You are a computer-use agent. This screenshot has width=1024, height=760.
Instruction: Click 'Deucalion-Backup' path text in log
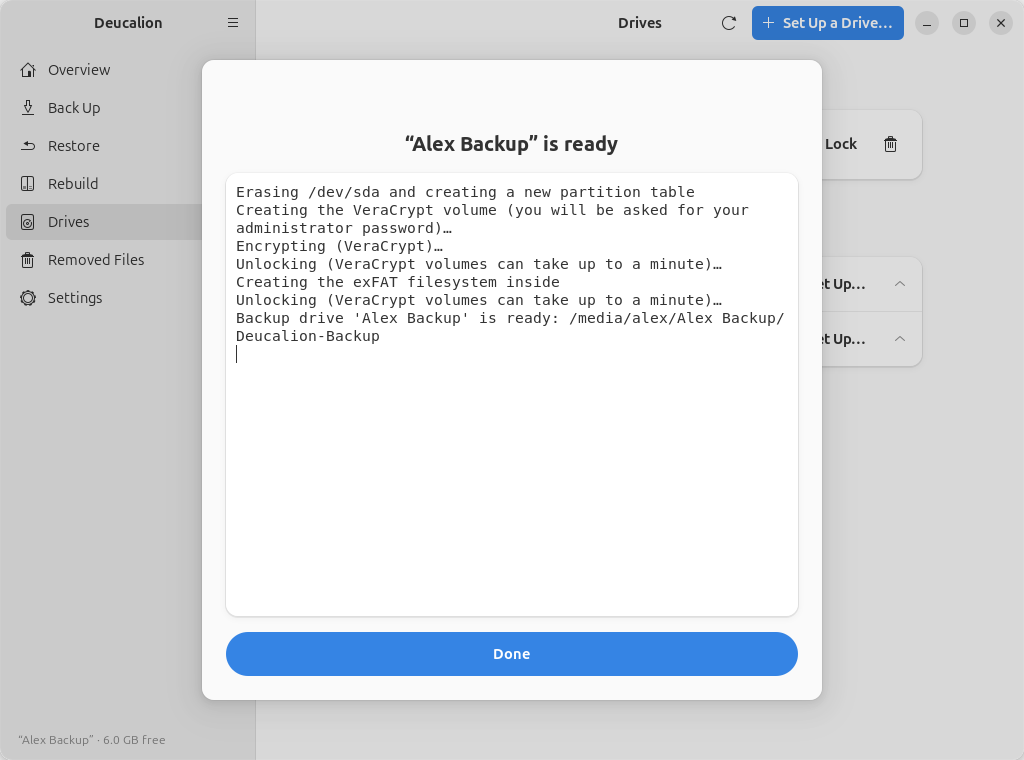pos(308,336)
